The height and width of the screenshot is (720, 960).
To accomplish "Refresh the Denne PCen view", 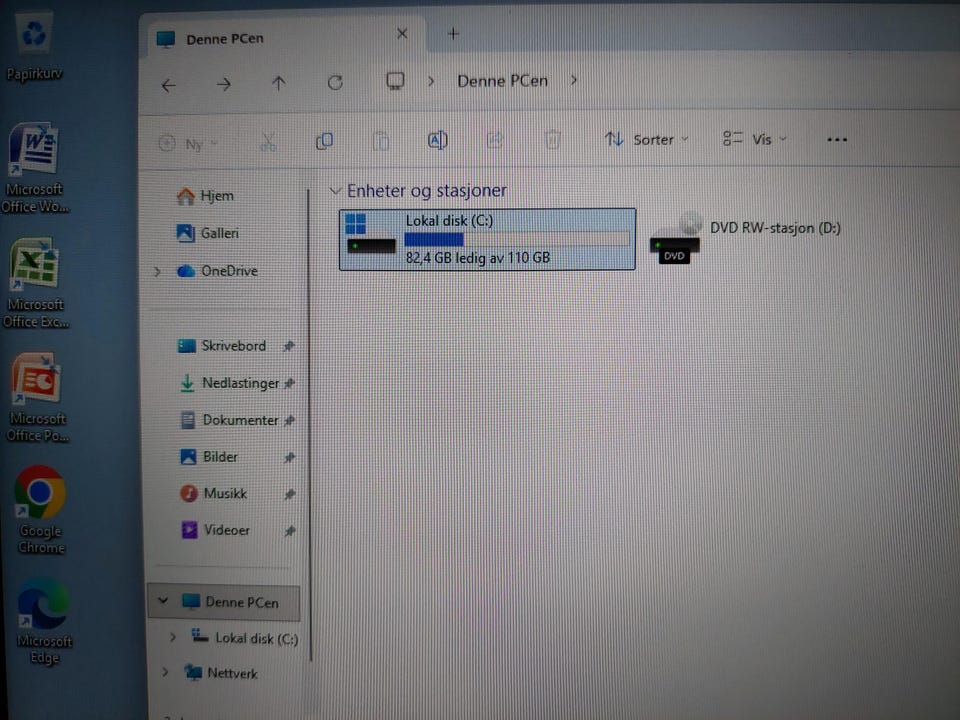I will pyautogui.click(x=335, y=82).
